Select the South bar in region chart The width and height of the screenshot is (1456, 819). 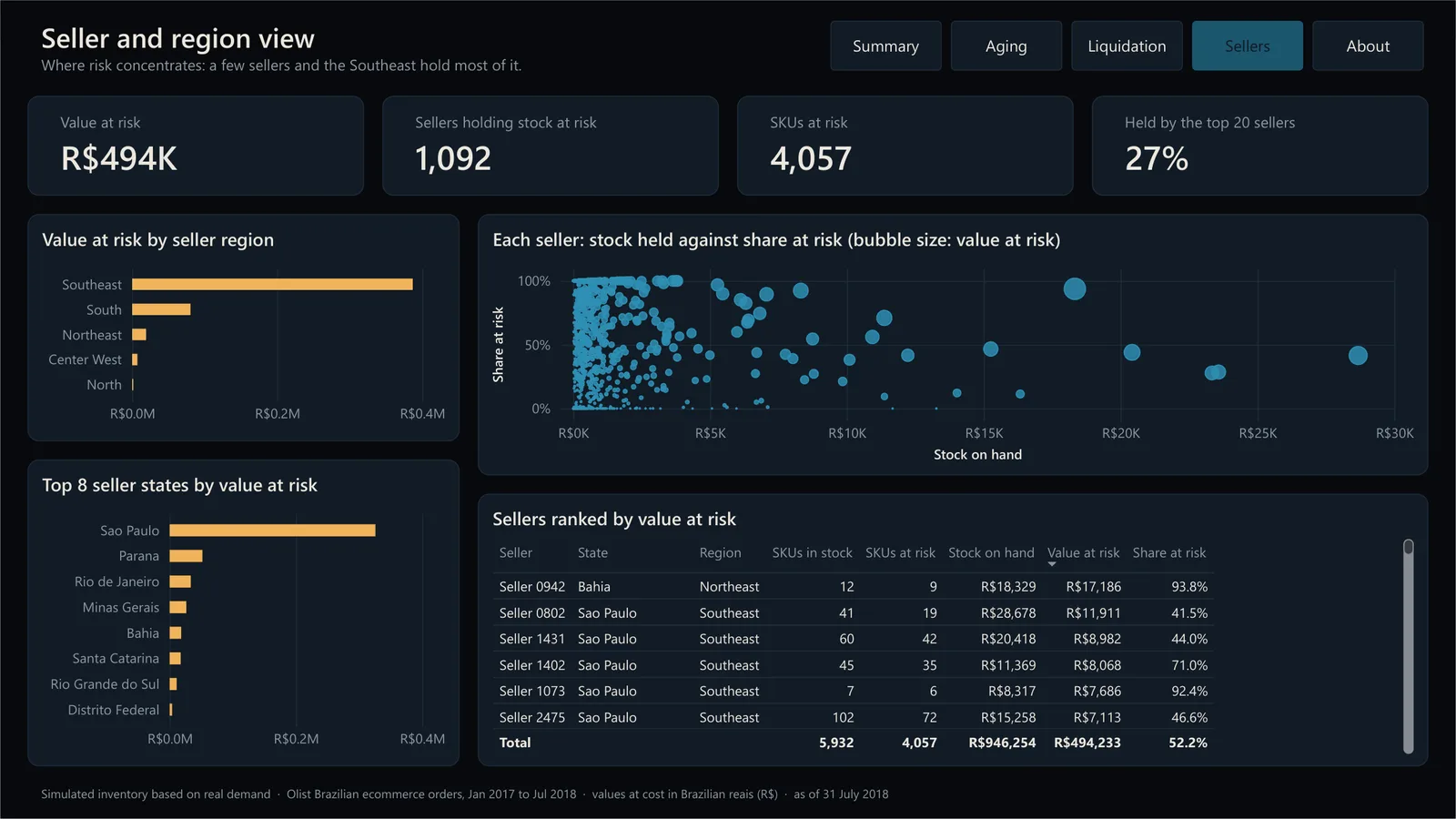[161, 309]
